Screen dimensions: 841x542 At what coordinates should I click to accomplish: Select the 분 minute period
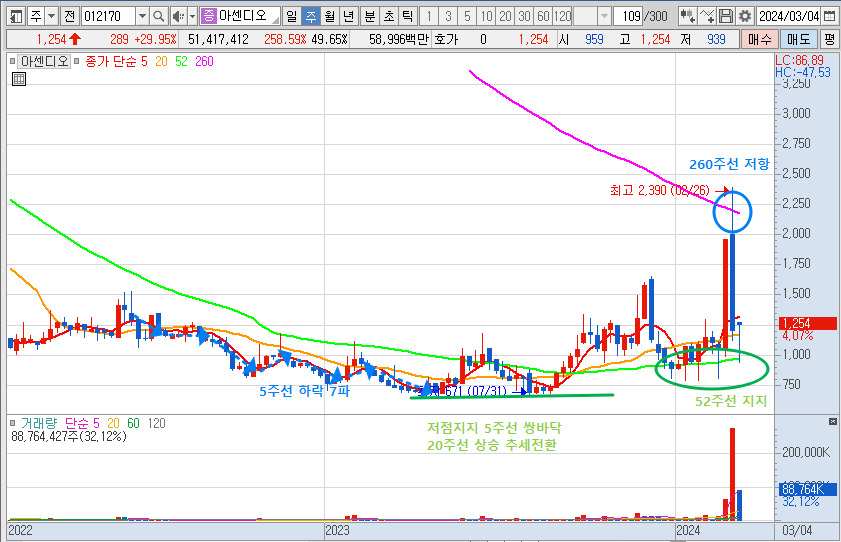(x=370, y=16)
